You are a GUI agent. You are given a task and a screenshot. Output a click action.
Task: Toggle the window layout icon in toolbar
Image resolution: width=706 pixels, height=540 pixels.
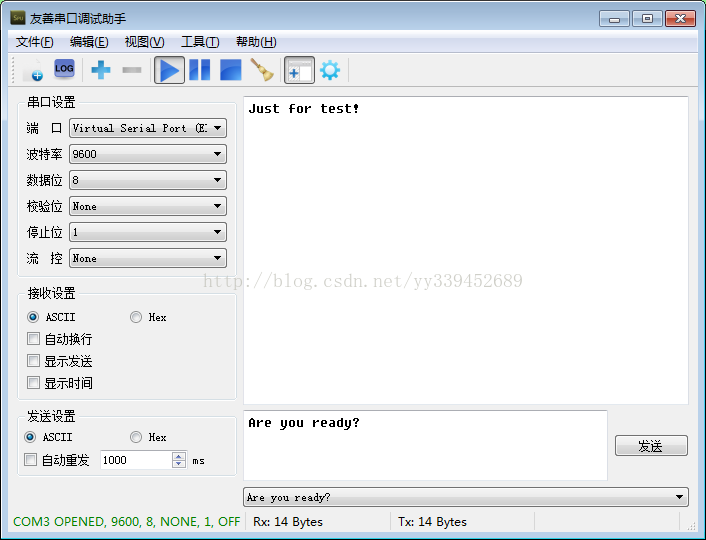tap(299, 70)
